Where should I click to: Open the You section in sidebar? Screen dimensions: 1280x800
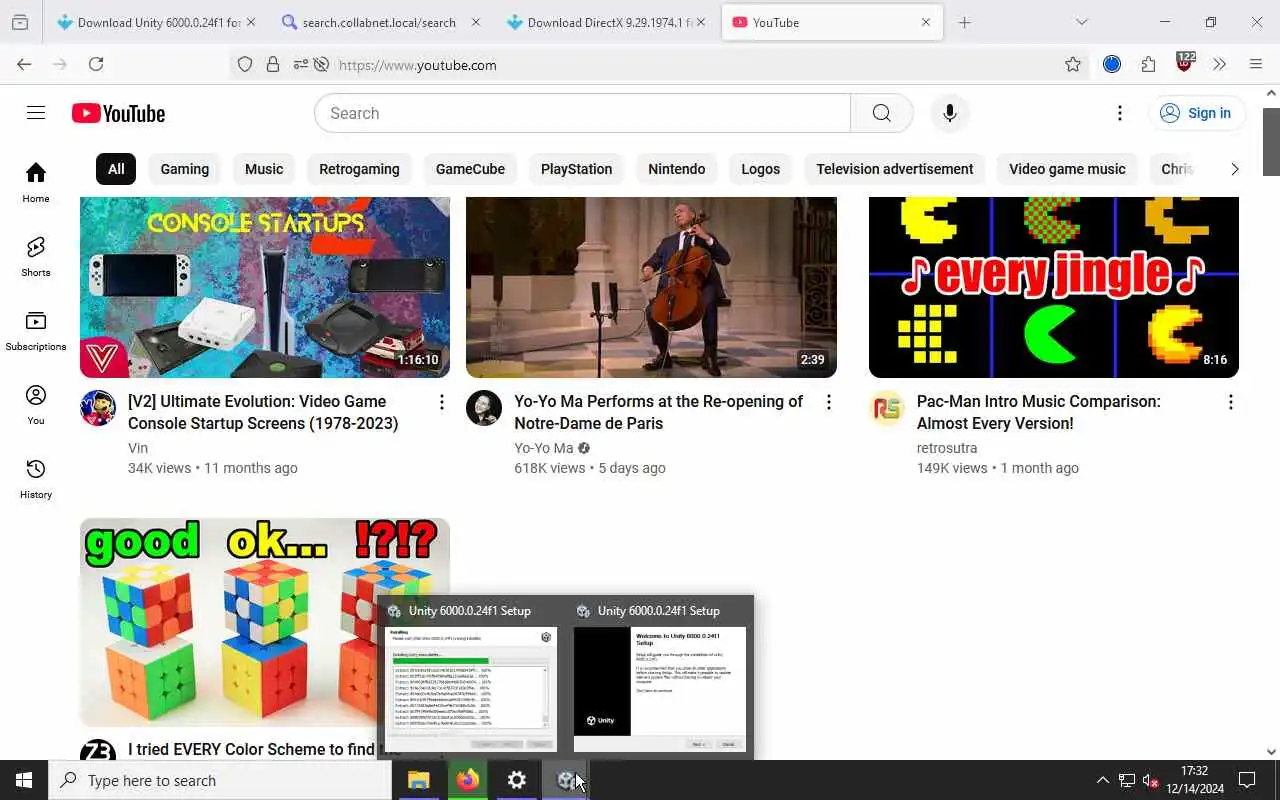tap(36, 404)
